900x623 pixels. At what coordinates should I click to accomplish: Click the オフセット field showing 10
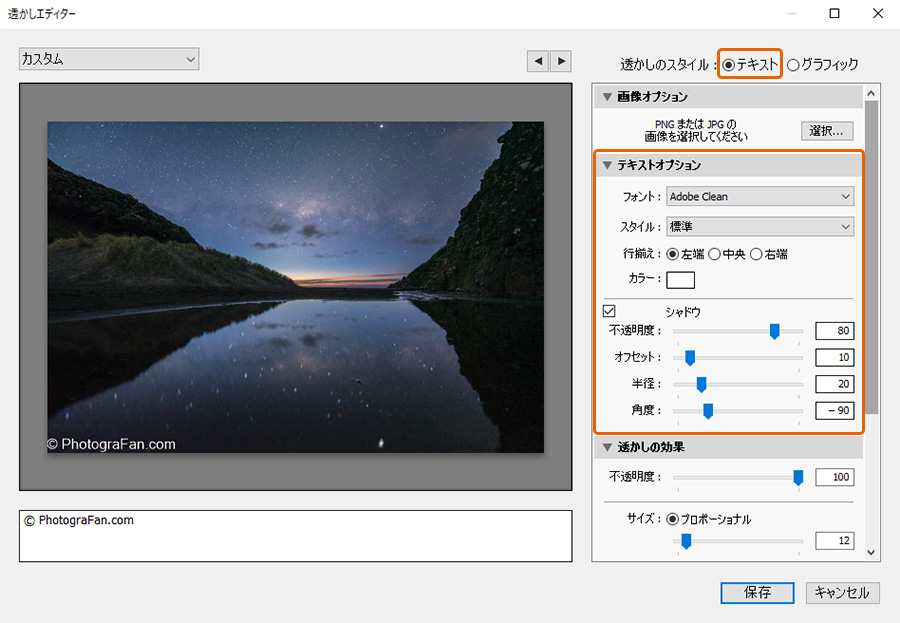(x=835, y=357)
